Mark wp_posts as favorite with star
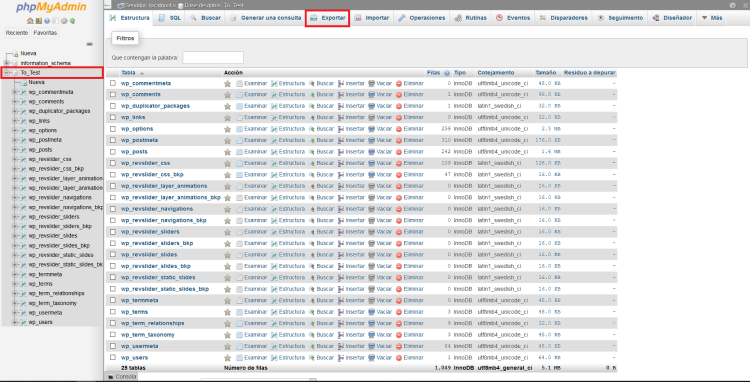 click(228, 152)
